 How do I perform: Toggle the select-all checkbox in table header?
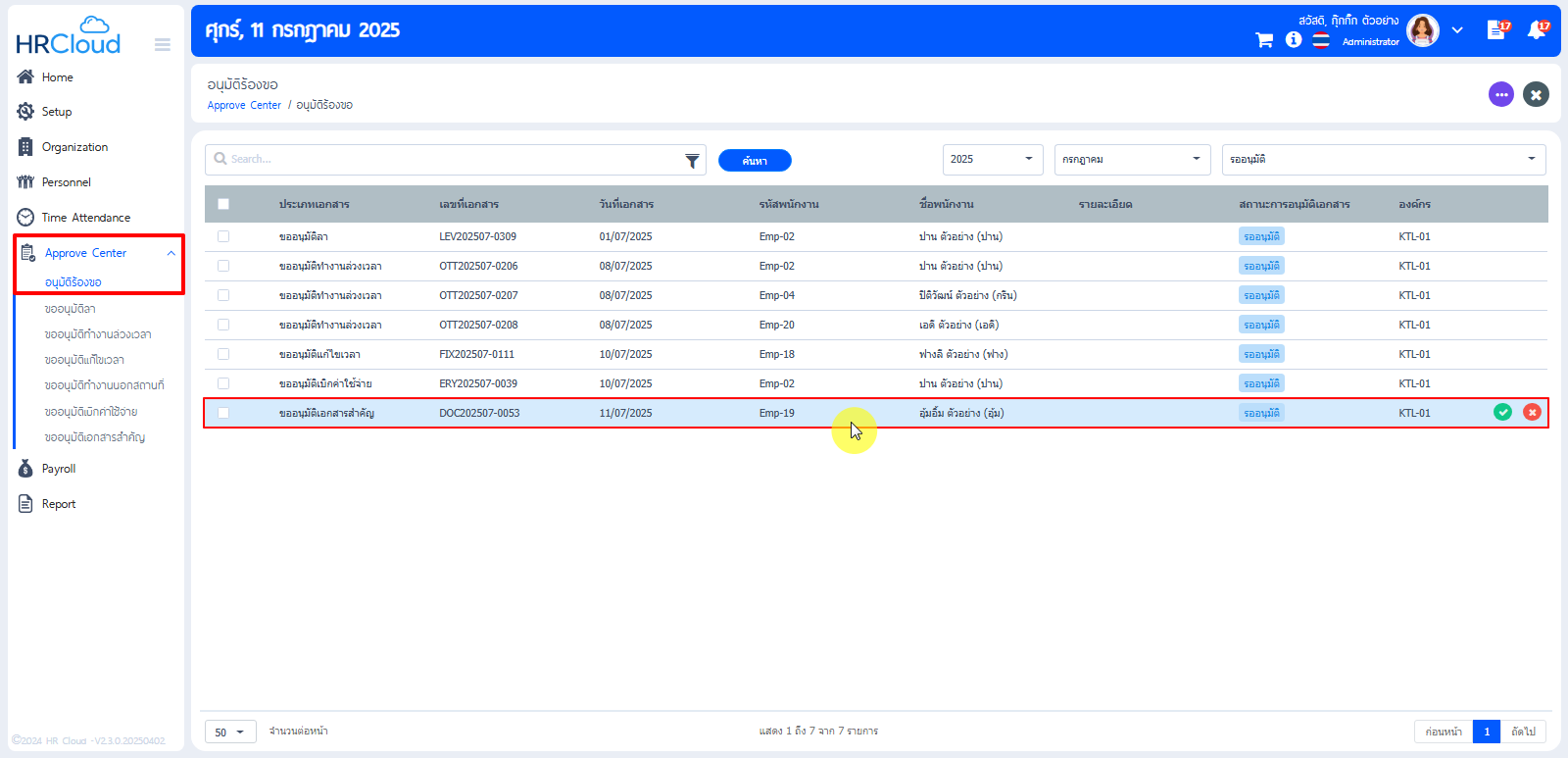pyautogui.click(x=223, y=204)
